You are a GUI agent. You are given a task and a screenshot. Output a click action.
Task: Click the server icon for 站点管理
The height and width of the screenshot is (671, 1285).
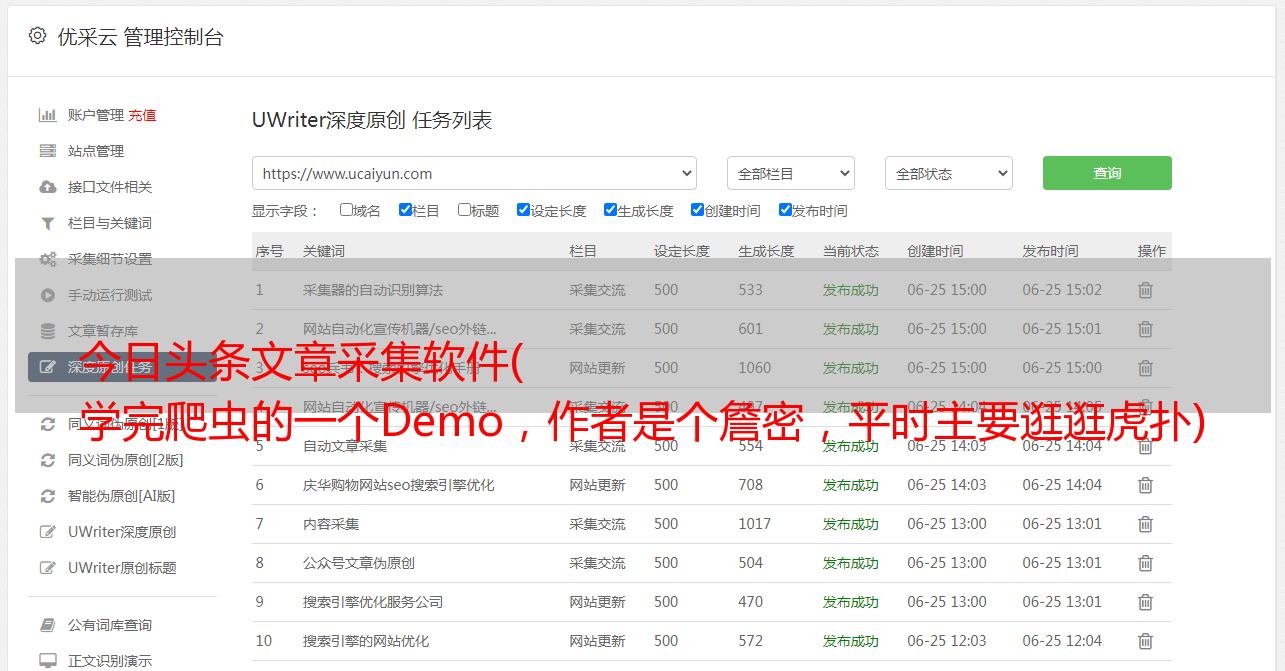coord(47,151)
